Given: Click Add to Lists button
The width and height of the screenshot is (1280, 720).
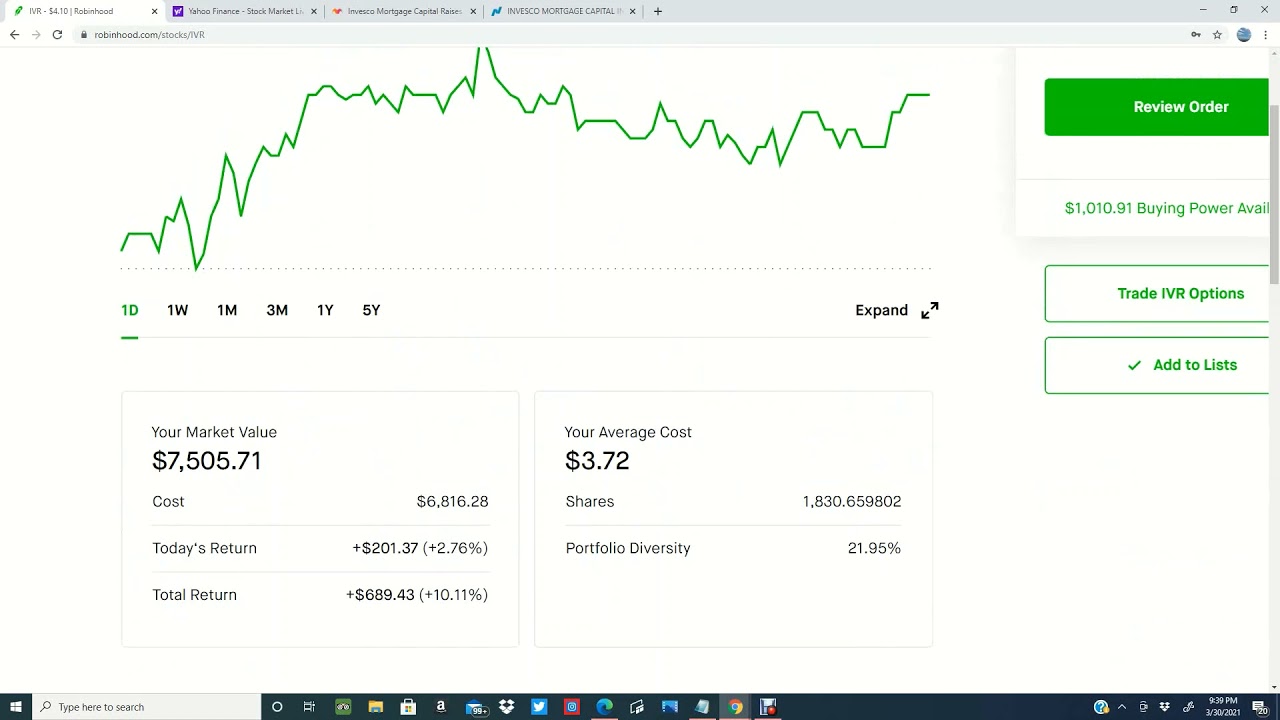Looking at the screenshot, I should (x=1157, y=365).
